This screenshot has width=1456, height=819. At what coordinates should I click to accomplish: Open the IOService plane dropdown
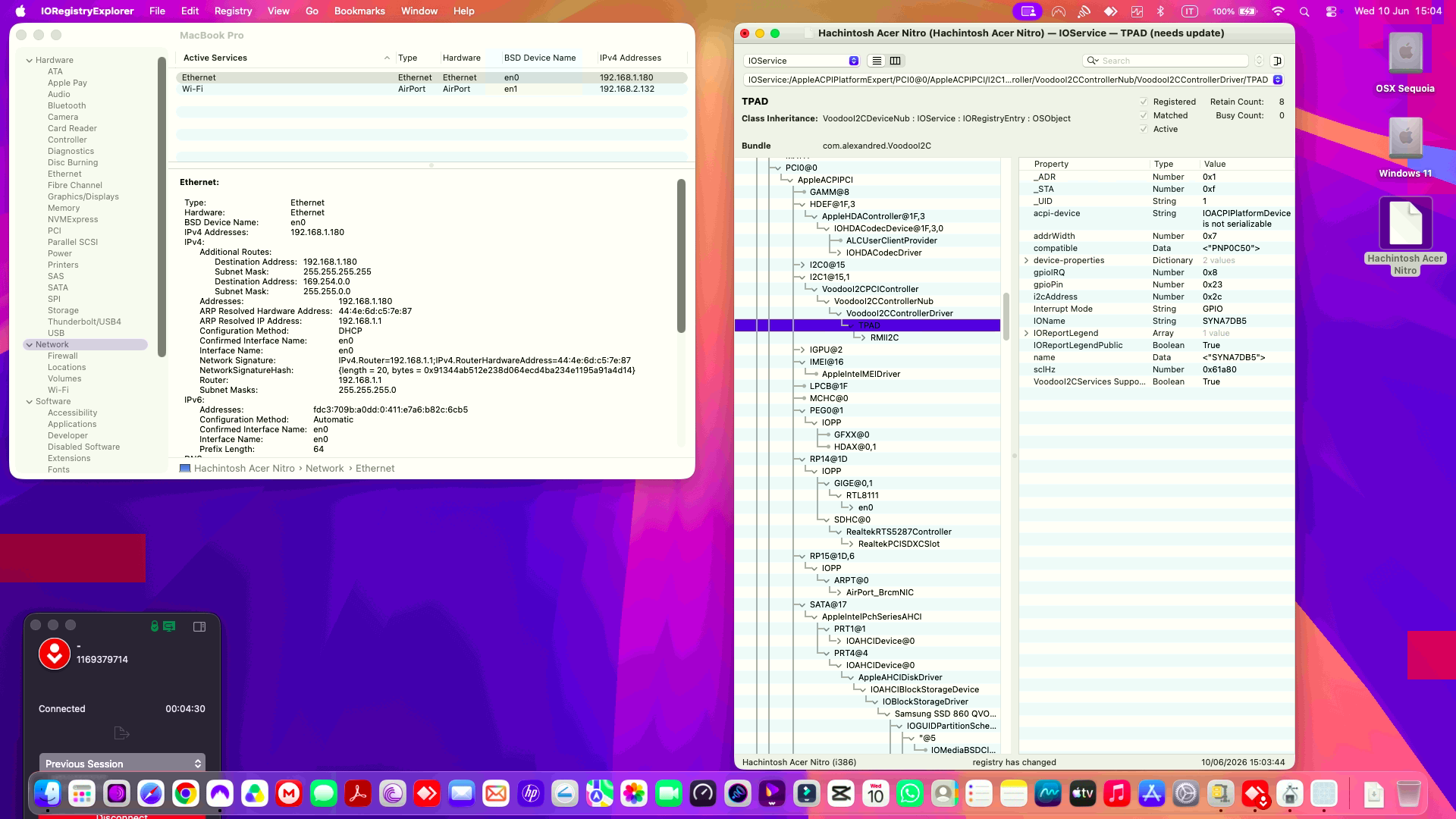801,61
